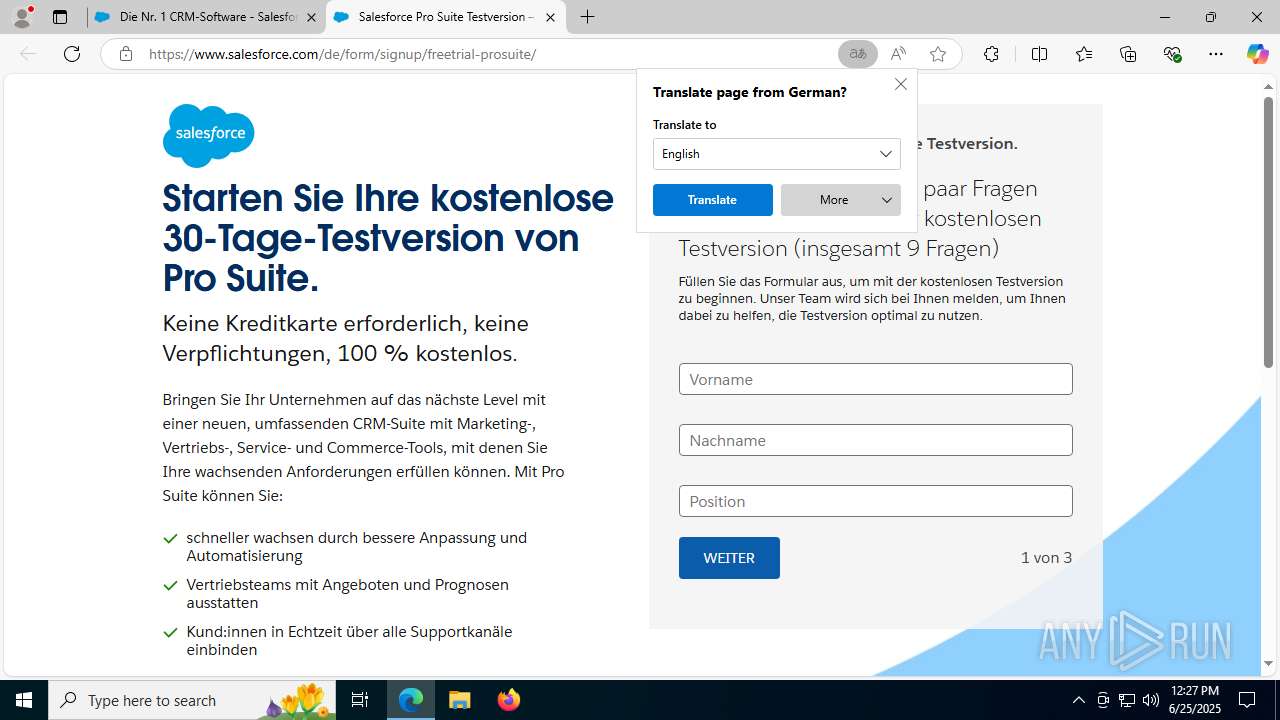Click the network tray icon
This screenshot has width=1280, height=720.
tap(1127, 700)
